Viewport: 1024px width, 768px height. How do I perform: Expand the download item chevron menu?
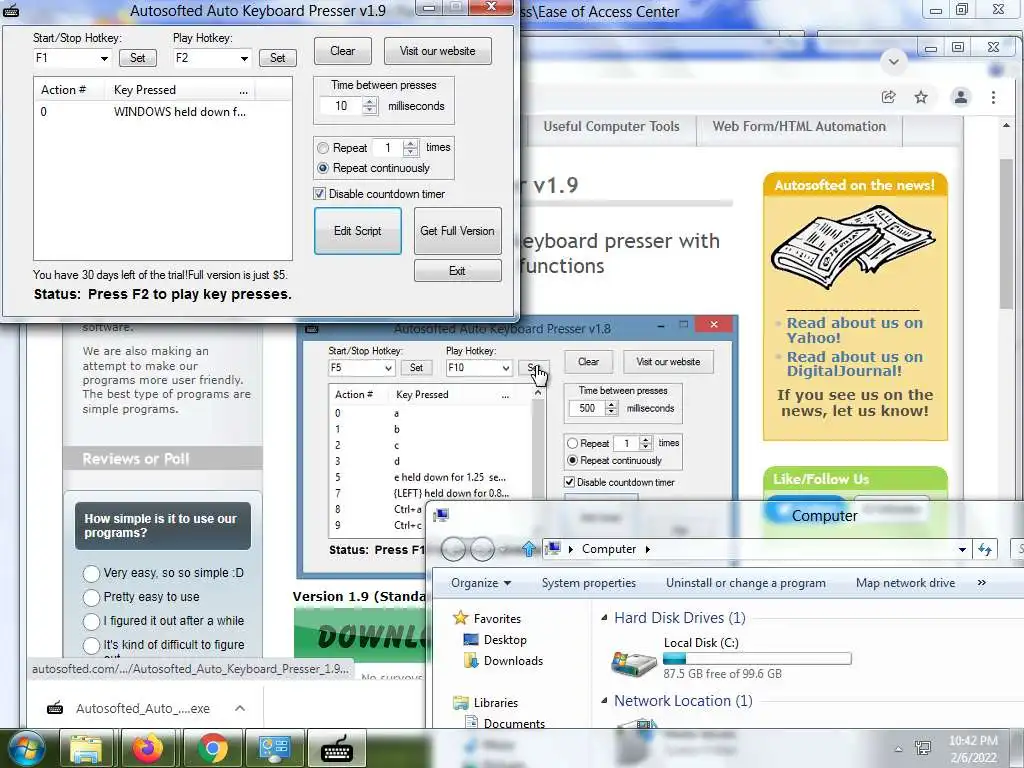pyautogui.click(x=240, y=709)
